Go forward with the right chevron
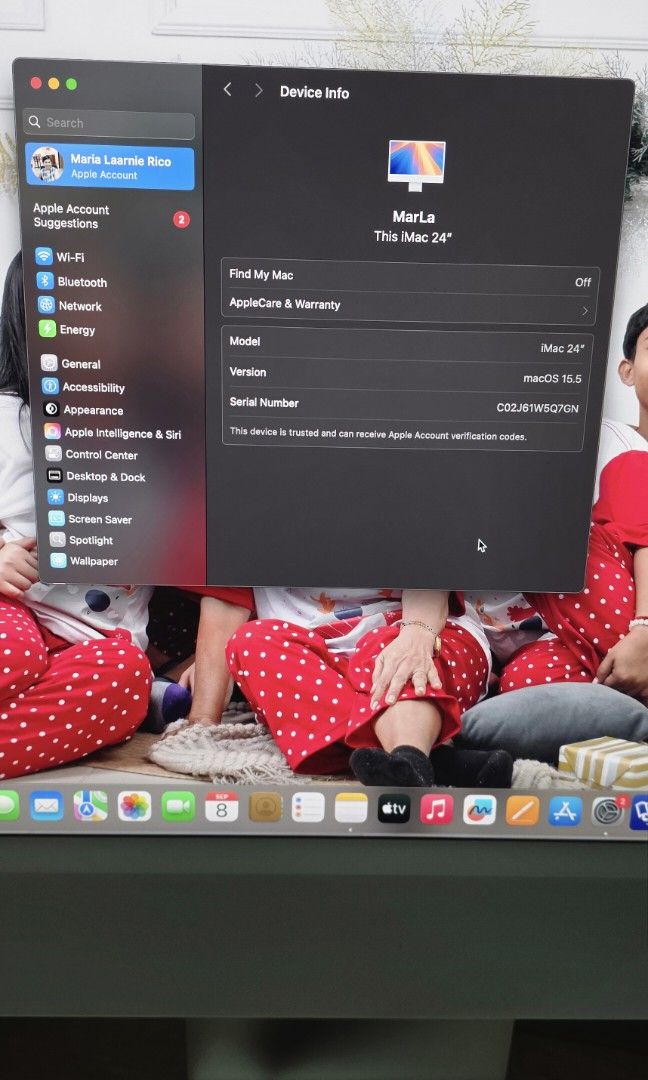The width and height of the screenshot is (648, 1080). (x=258, y=90)
